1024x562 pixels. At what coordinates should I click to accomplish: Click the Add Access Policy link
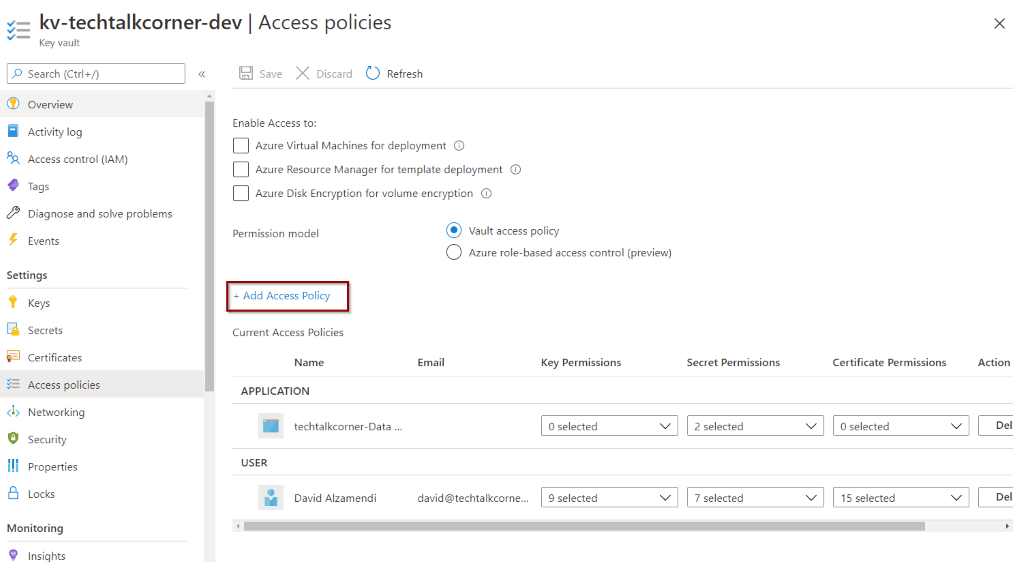282,296
